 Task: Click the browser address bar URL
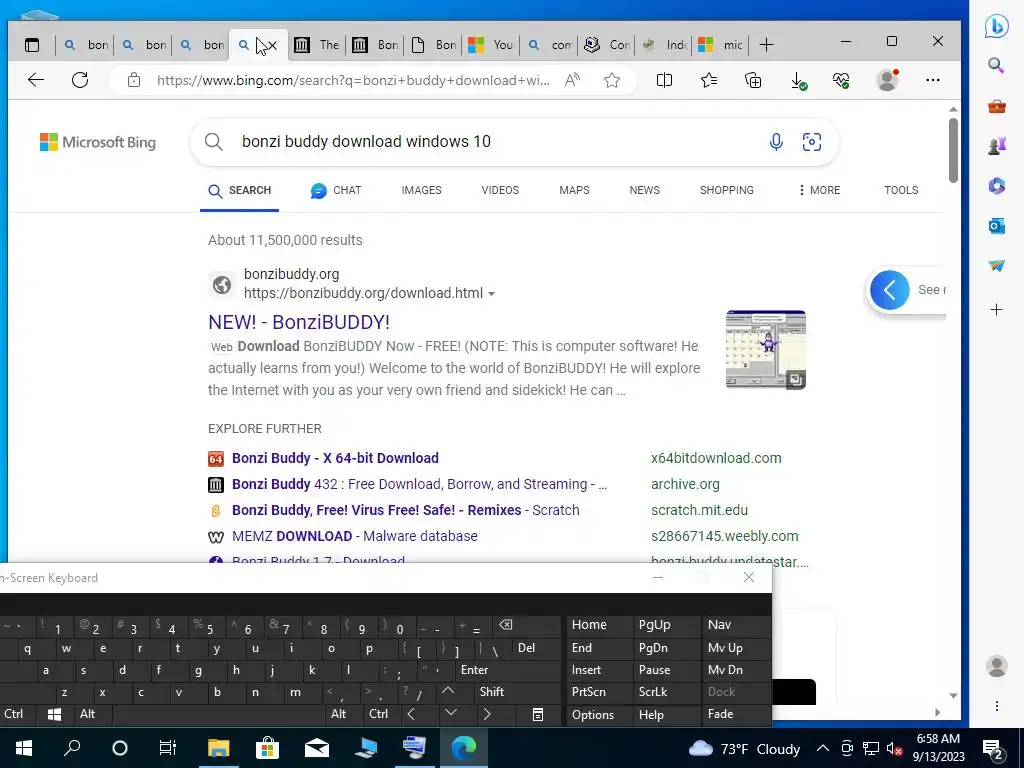coord(353,80)
